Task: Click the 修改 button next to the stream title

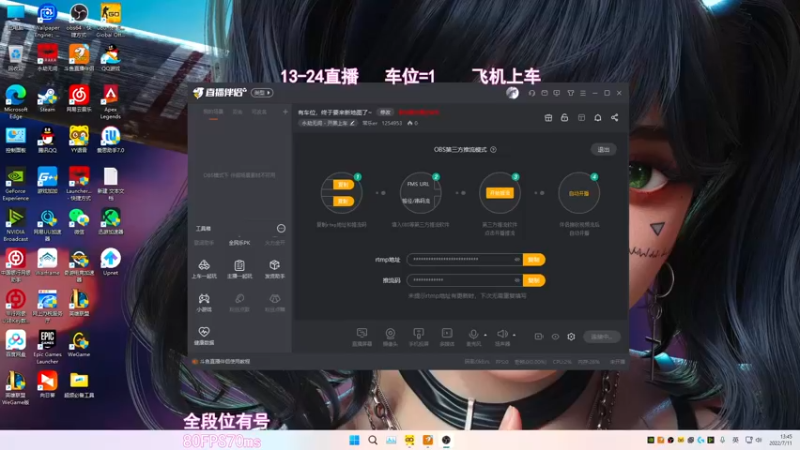Action: (385, 112)
